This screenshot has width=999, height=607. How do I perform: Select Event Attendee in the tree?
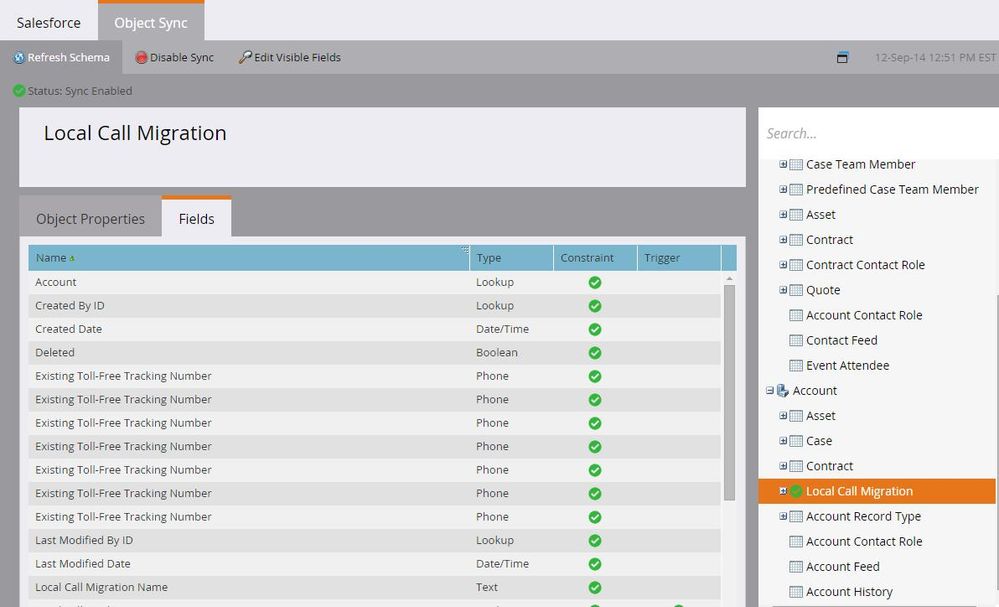pyautogui.click(x=847, y=366)
